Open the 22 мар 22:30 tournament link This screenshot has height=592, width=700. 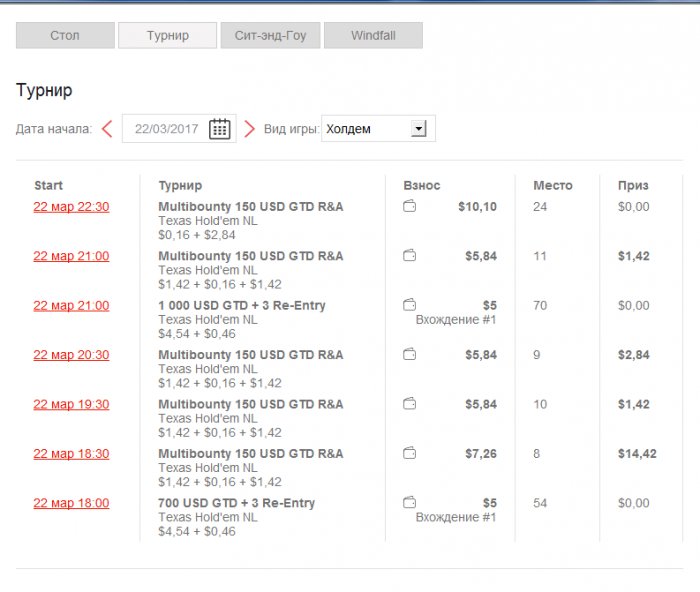pos(71,207)
